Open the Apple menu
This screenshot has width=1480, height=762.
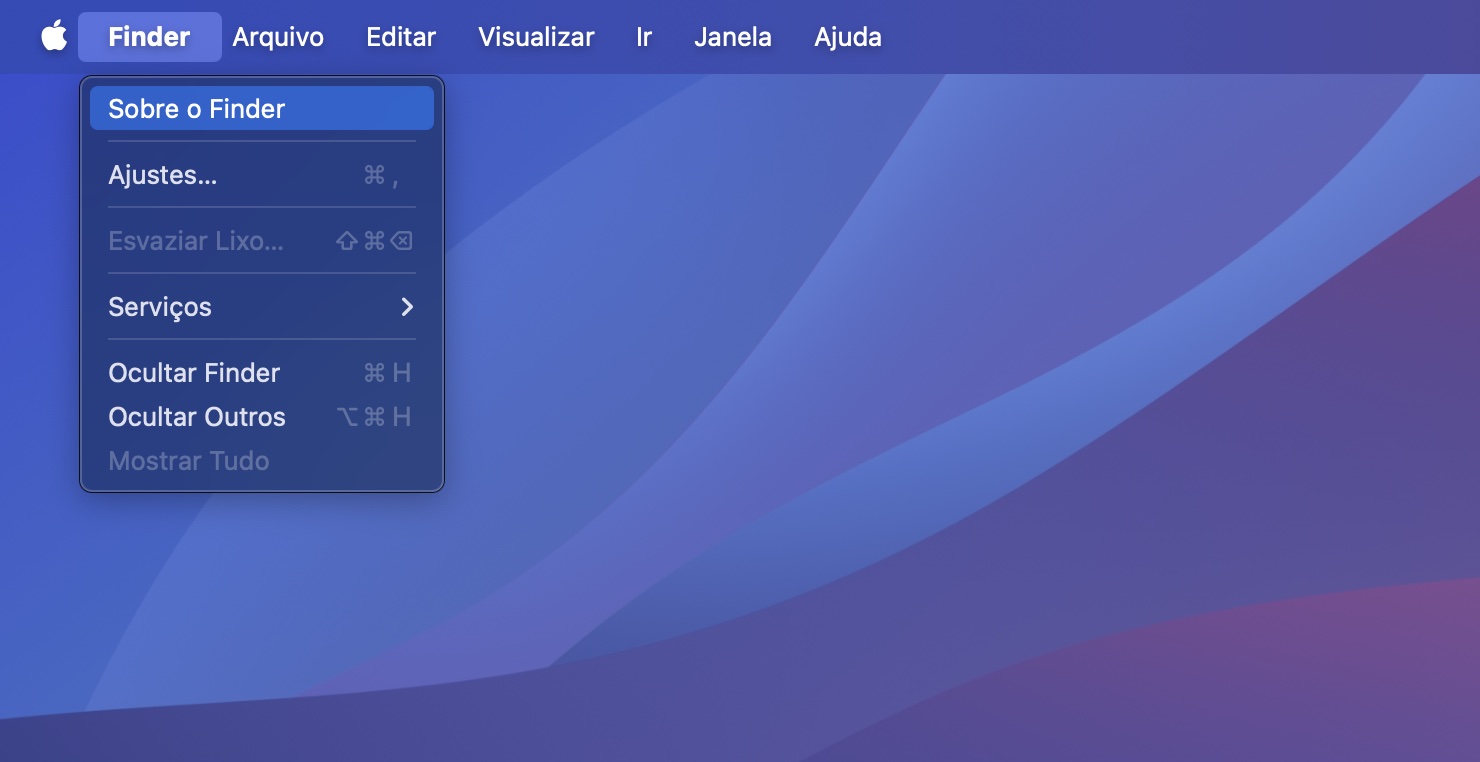coord(53,36)
